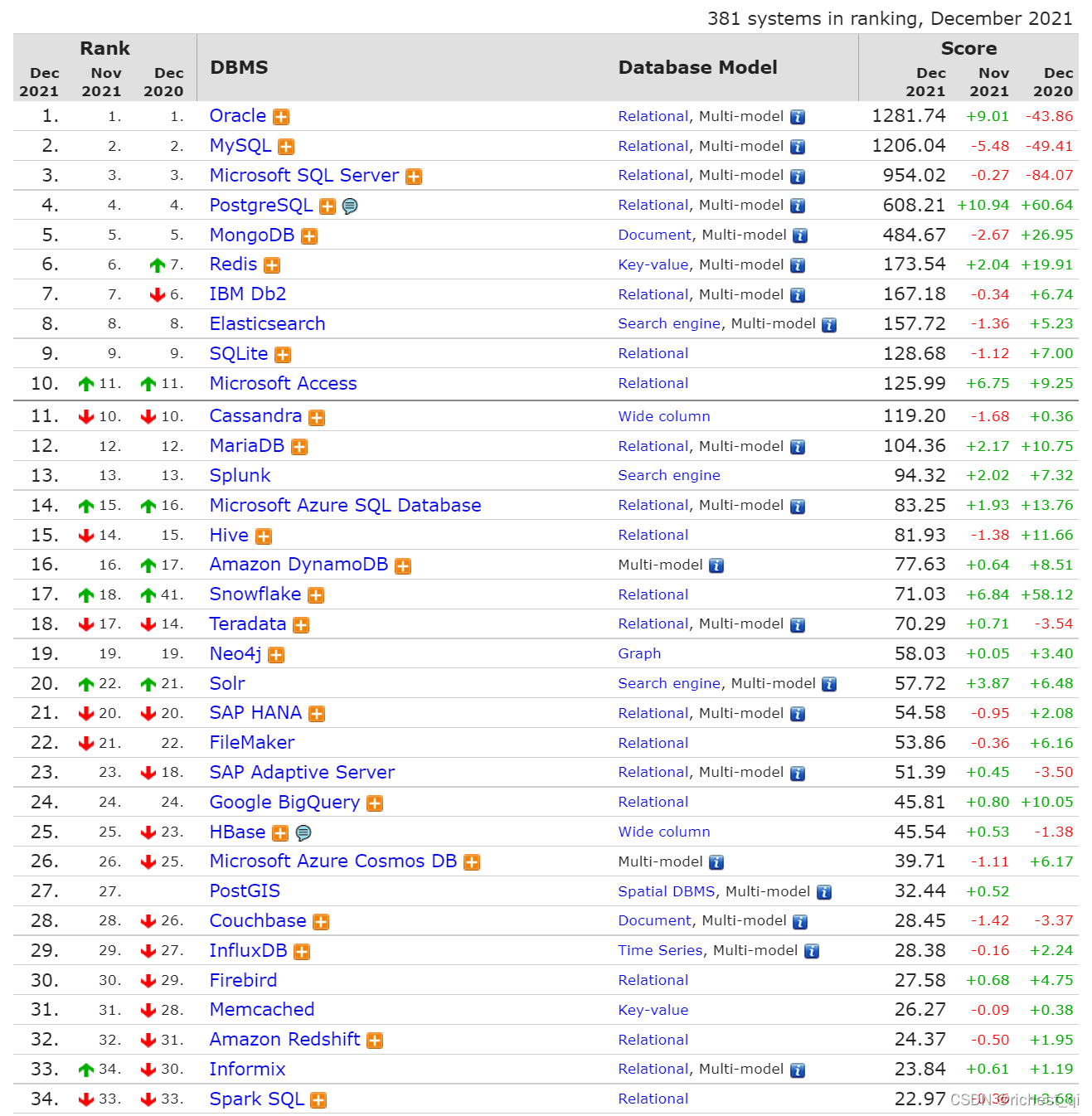Click the plus icon beside MongoDB
This screenshot has height=1116, width=1092.
pyautogui.click(x=309, y=236)
